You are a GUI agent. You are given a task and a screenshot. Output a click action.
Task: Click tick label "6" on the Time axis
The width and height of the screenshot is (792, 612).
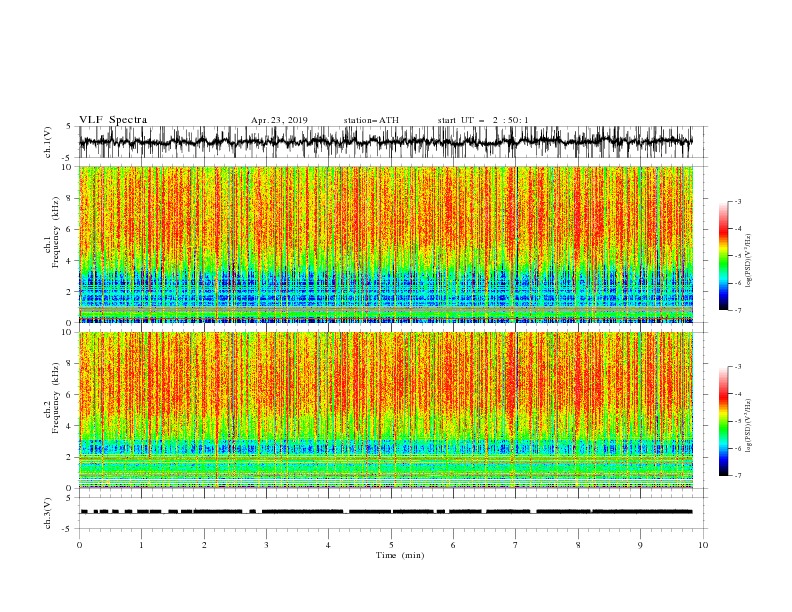coord(453,545)
